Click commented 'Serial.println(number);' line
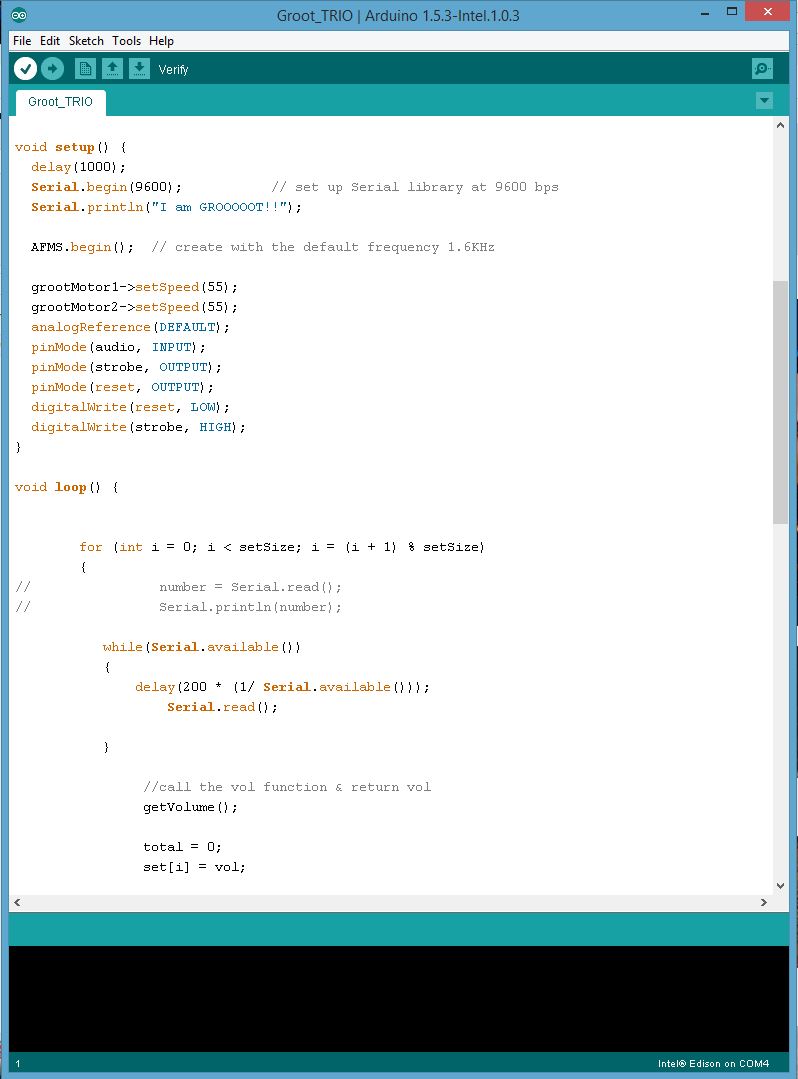This screenshot has width=798, height=1079. tap(250, 607)
